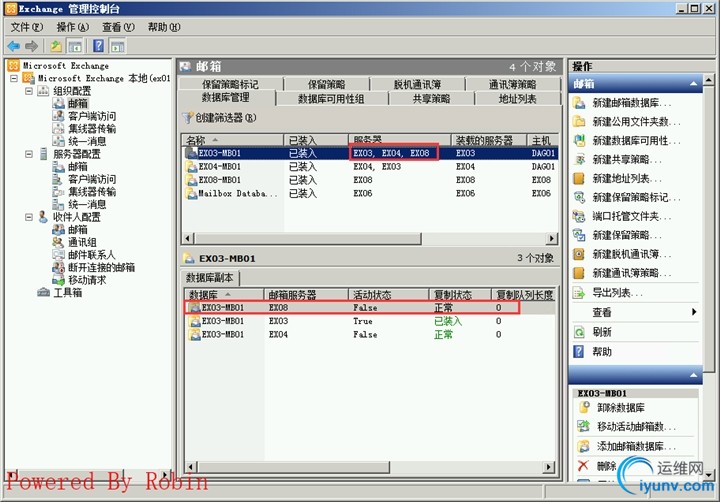Select the EX08-MB01 database row

[370, 180]
